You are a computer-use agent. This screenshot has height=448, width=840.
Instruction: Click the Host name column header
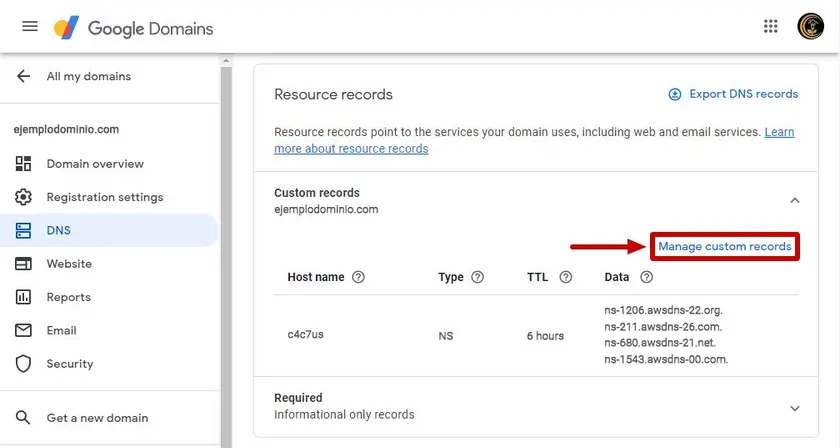coord(316,277)
